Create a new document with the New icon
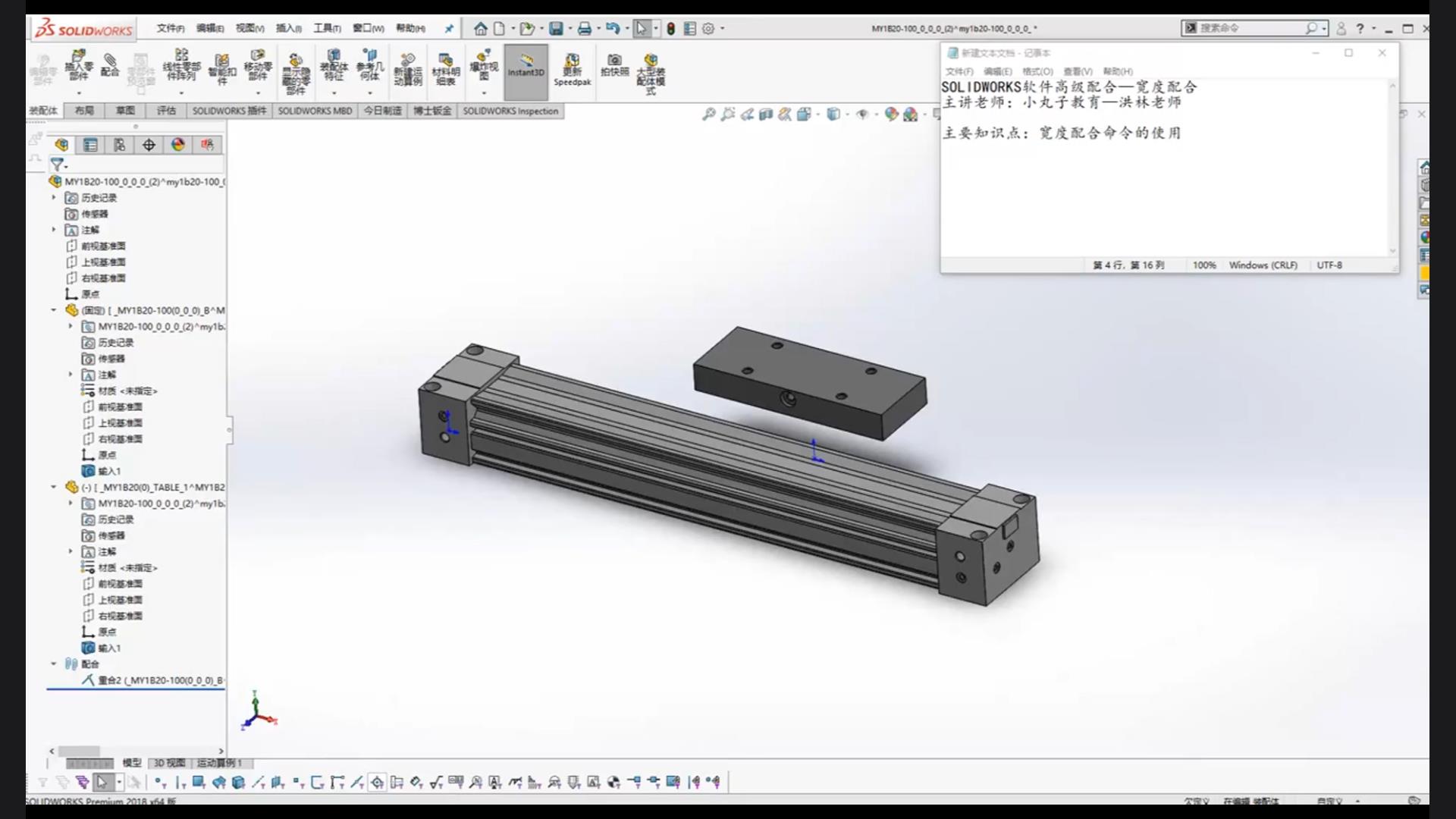 tap(499, 29)
